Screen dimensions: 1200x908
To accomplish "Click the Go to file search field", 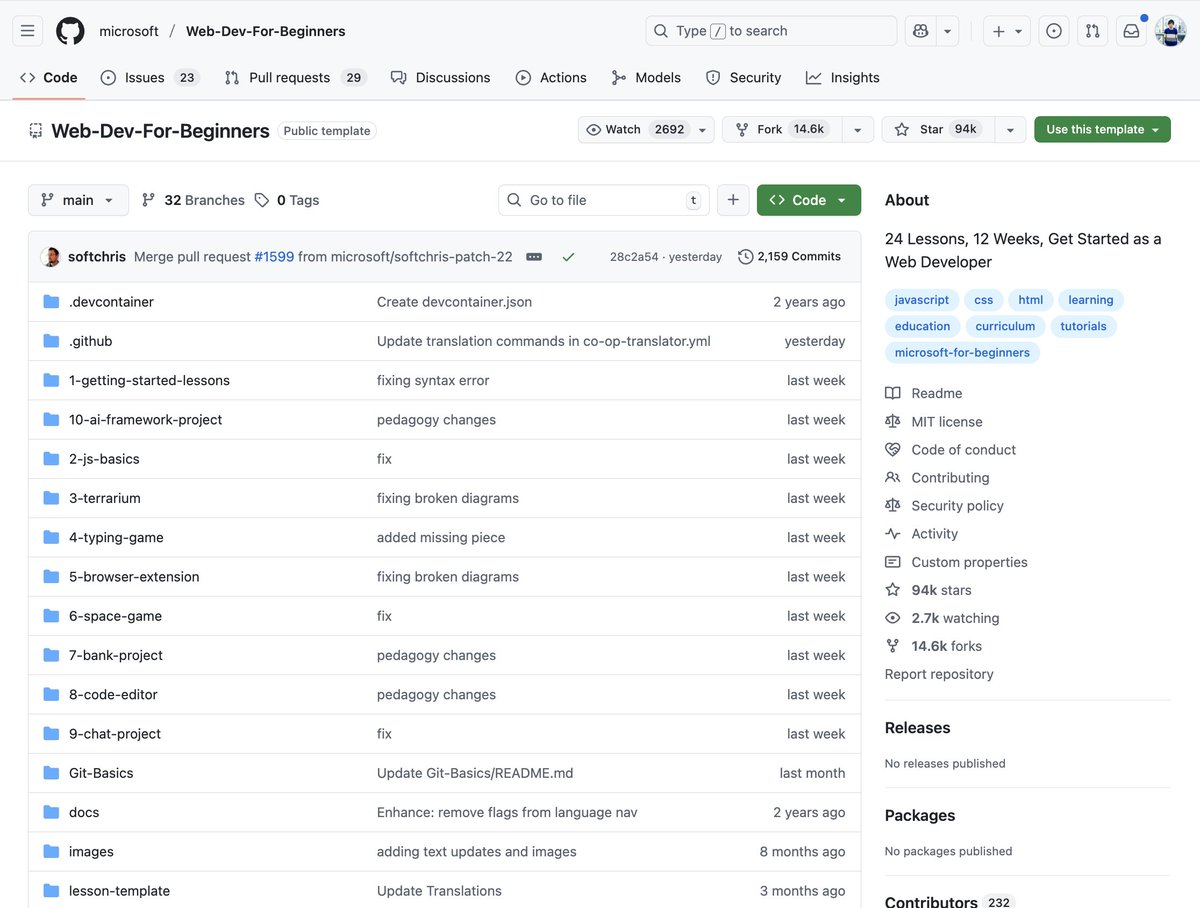I will pyautogui.click(x=603, y=200).
